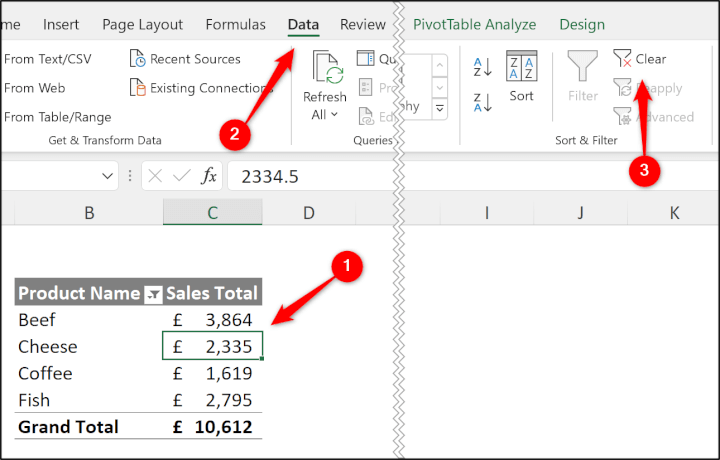Clear the filter using Clear
This screenshot has width=720, height=460.
tap(640, 59)
